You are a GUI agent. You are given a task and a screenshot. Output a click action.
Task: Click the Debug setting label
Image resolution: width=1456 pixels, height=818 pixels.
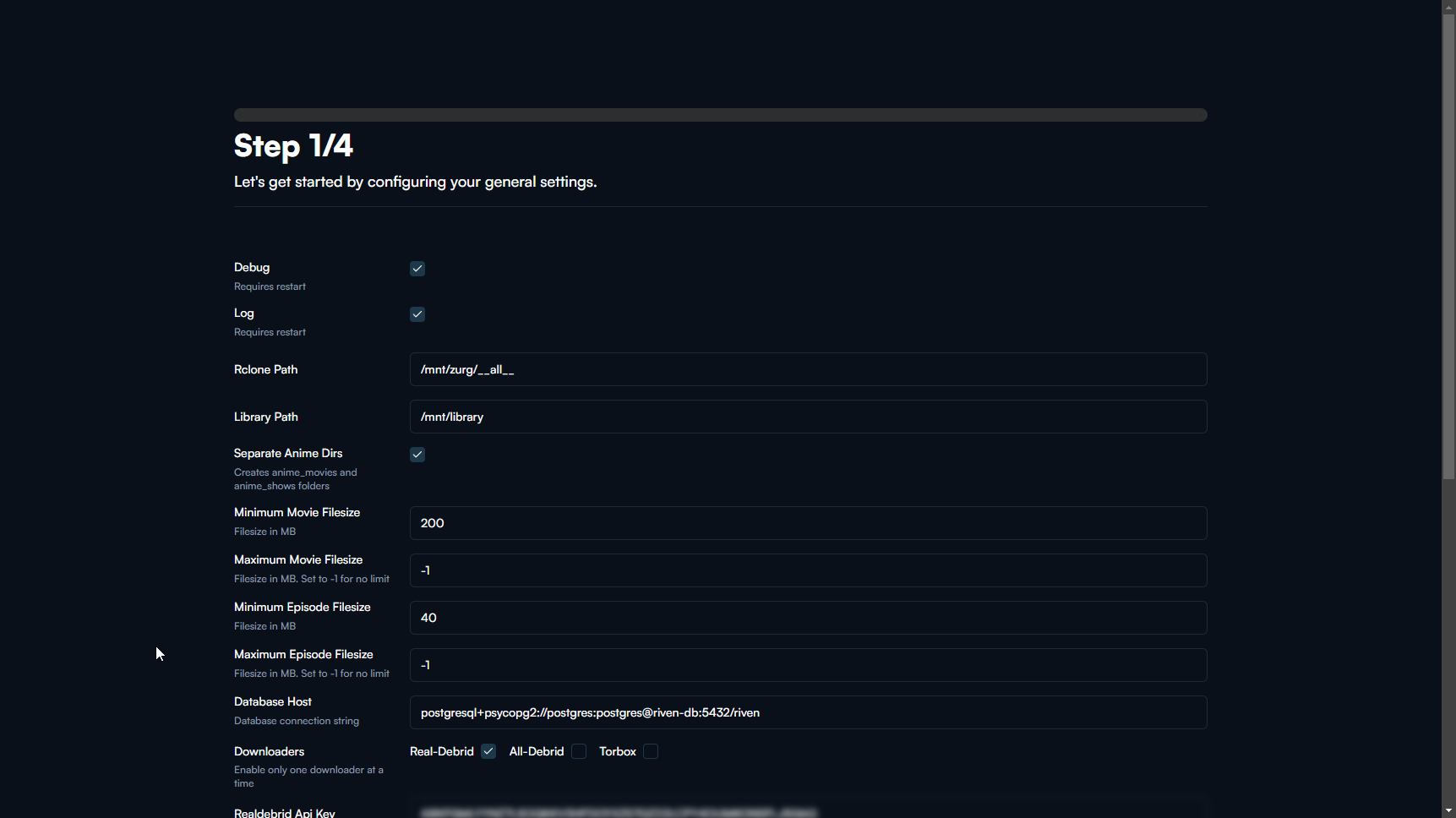coord(252,267)
